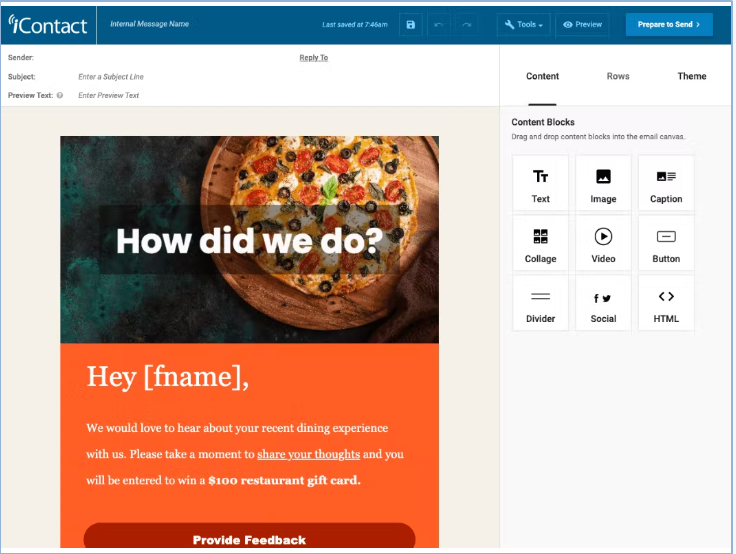Switch to the Content tab
Screen dimensions: 736x554
(542, 76)
